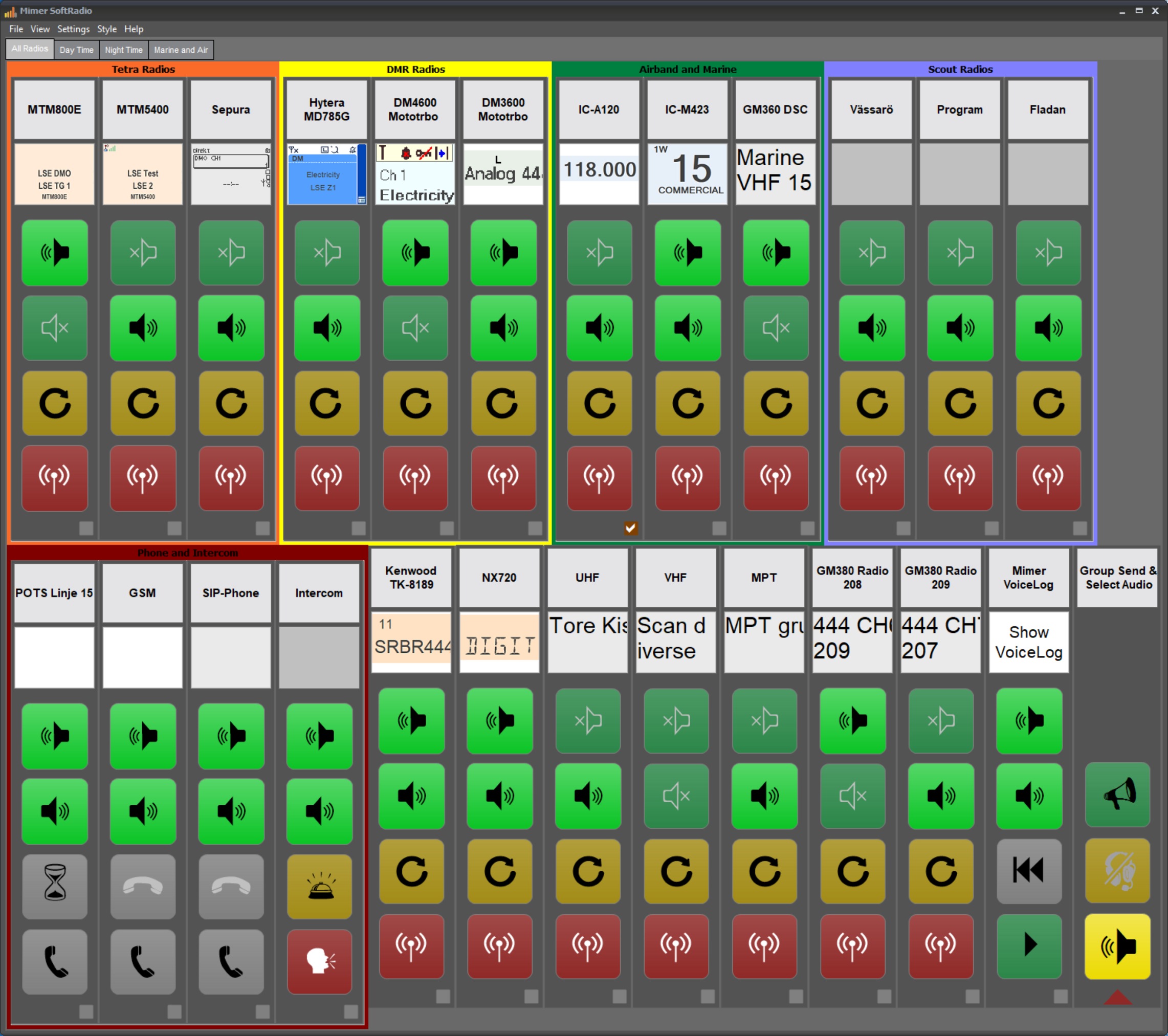
Task: Click the red triangle under Group Send
Action: [1118, 998]
